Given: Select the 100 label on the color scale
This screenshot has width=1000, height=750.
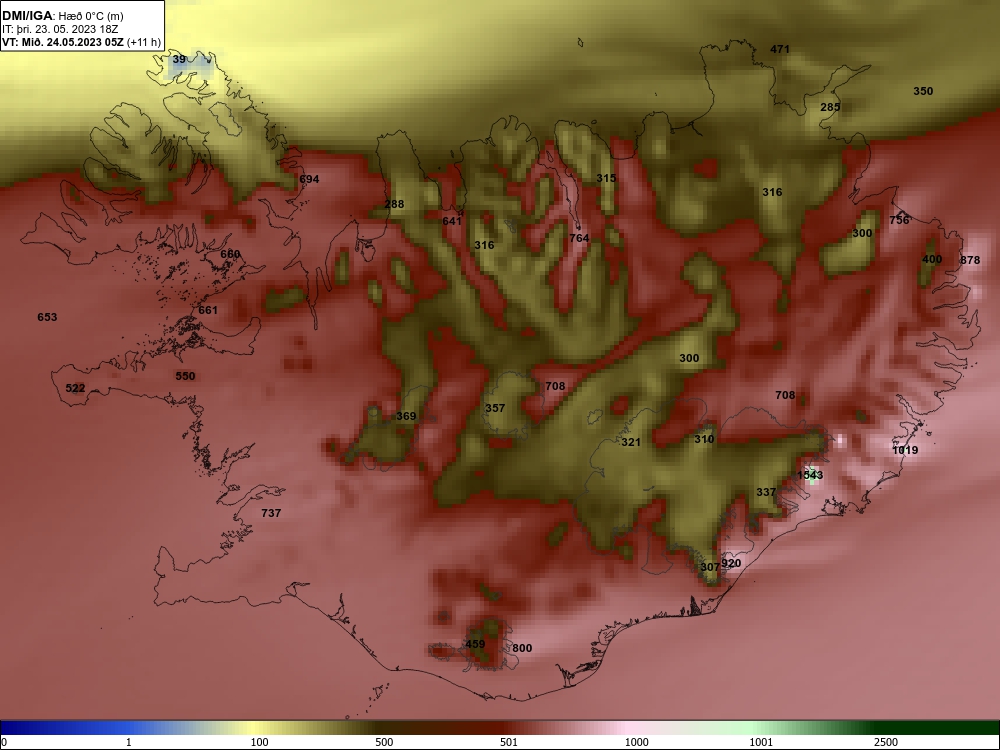Looking at the screenshot, I should click(259, 742).
